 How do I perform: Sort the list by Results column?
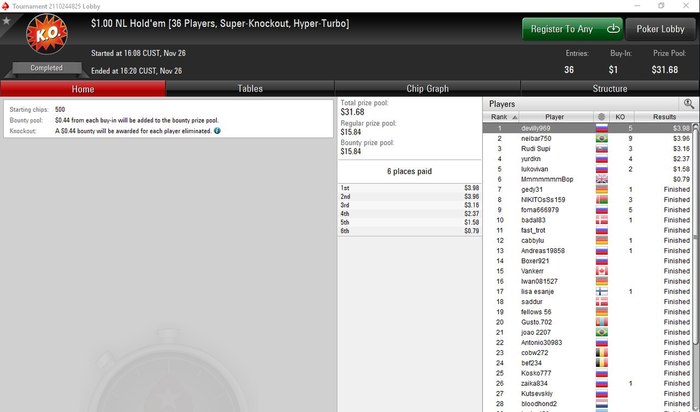pyautogui.click(x=664, y=117)
